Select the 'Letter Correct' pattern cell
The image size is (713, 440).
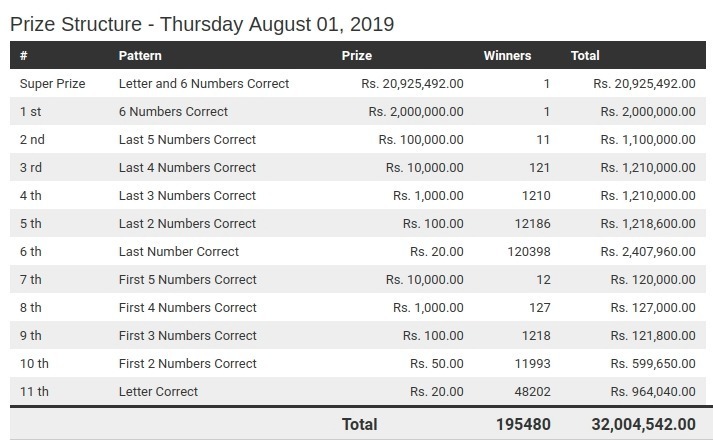pos(158,392)
